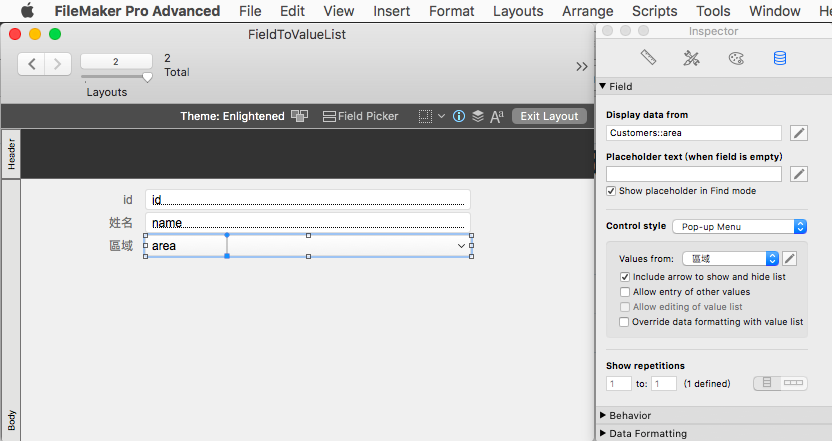Click the Field Picker button

tap(360, 116)
